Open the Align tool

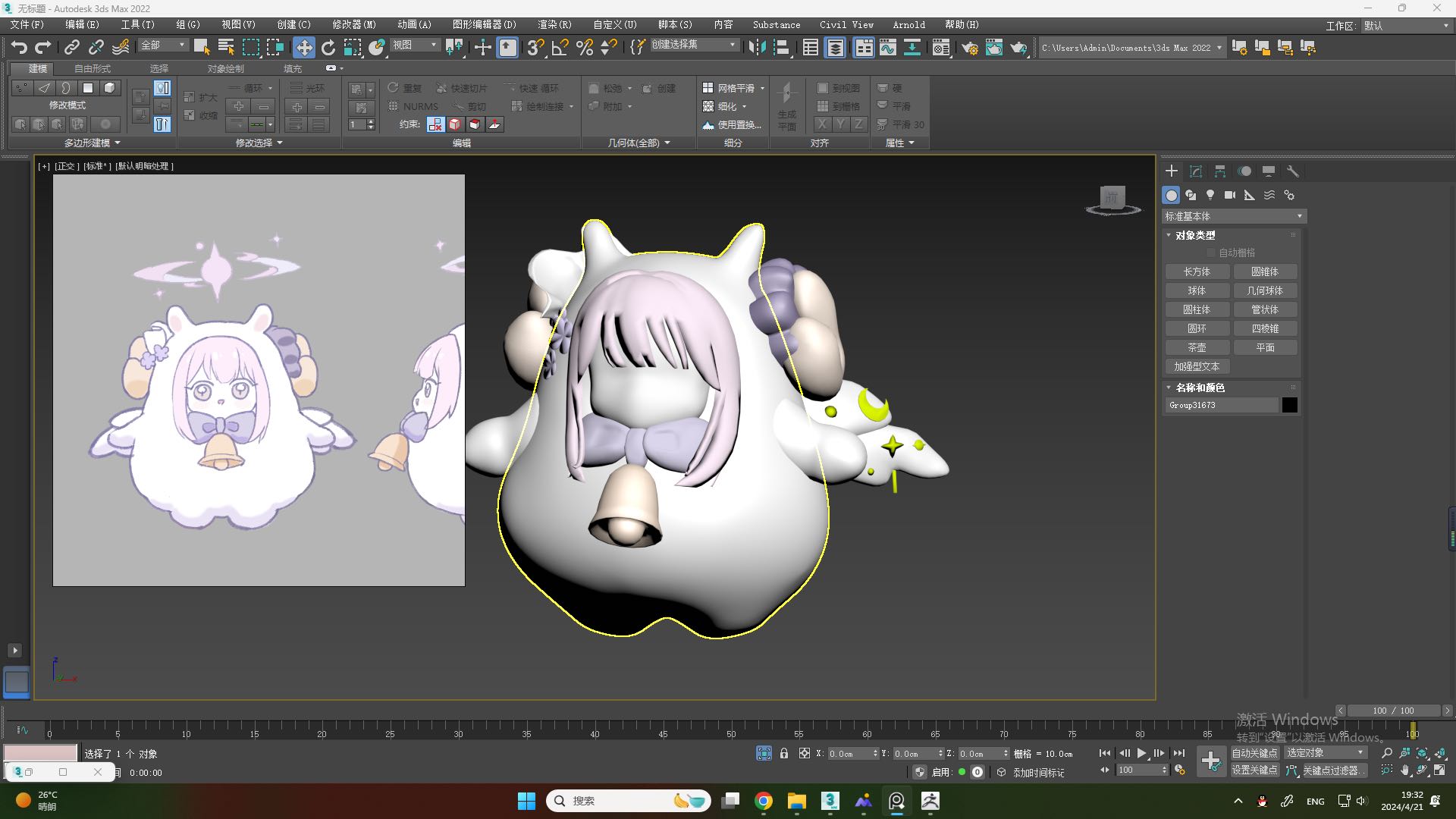click(782, 48)
